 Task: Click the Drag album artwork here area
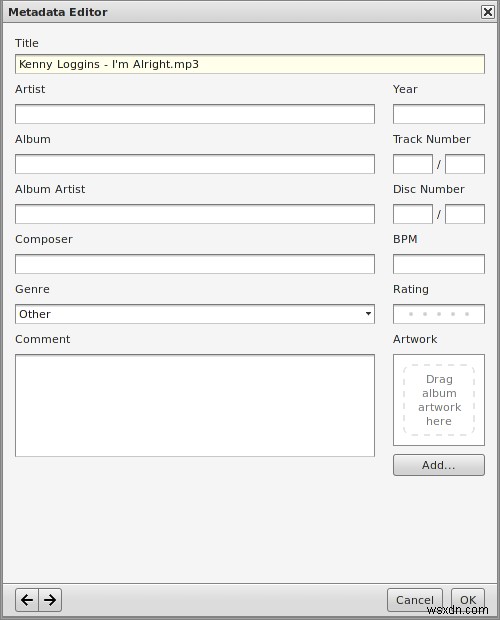pos(439,400)
